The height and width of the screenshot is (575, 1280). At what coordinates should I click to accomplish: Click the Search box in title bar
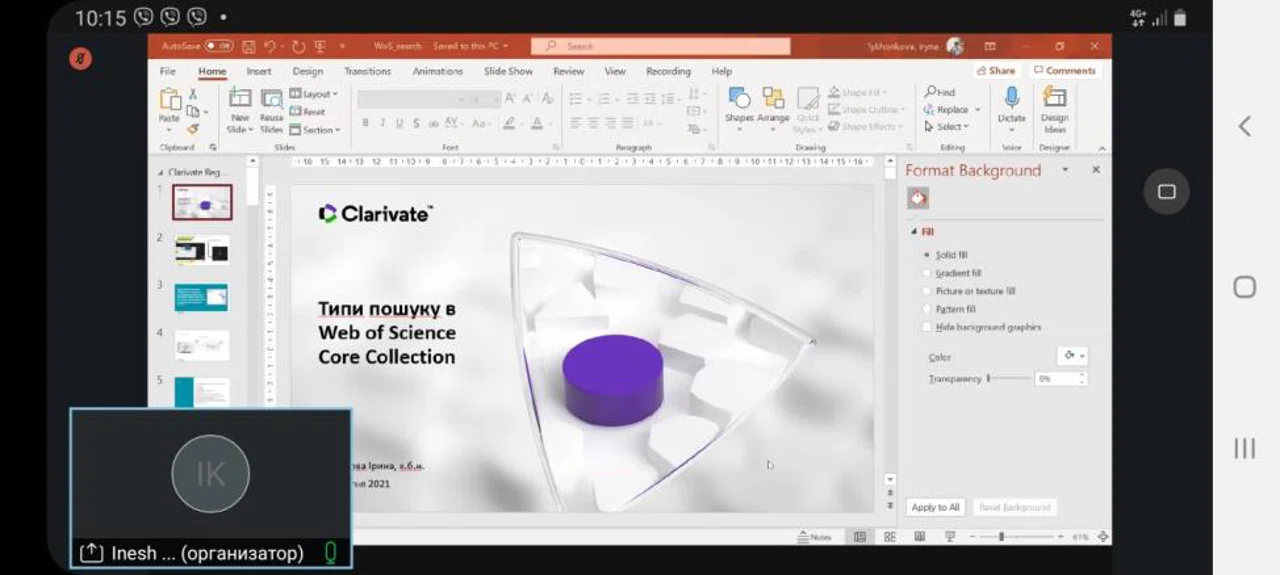[660, 46]
